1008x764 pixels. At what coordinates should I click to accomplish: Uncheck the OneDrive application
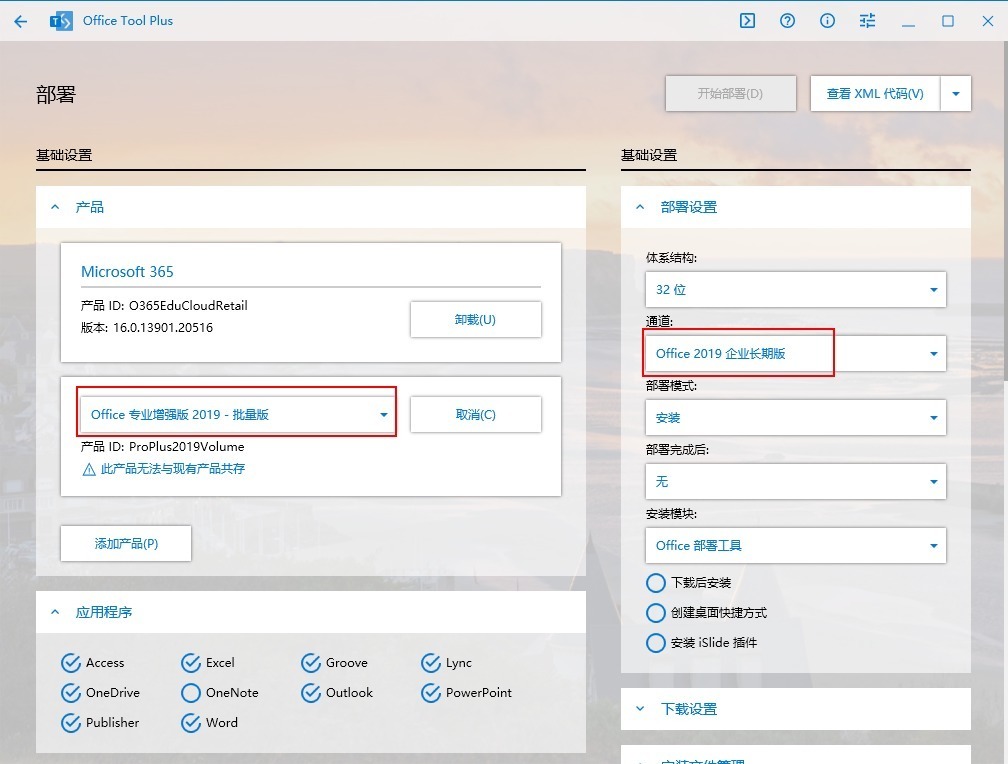pos(71,693)
